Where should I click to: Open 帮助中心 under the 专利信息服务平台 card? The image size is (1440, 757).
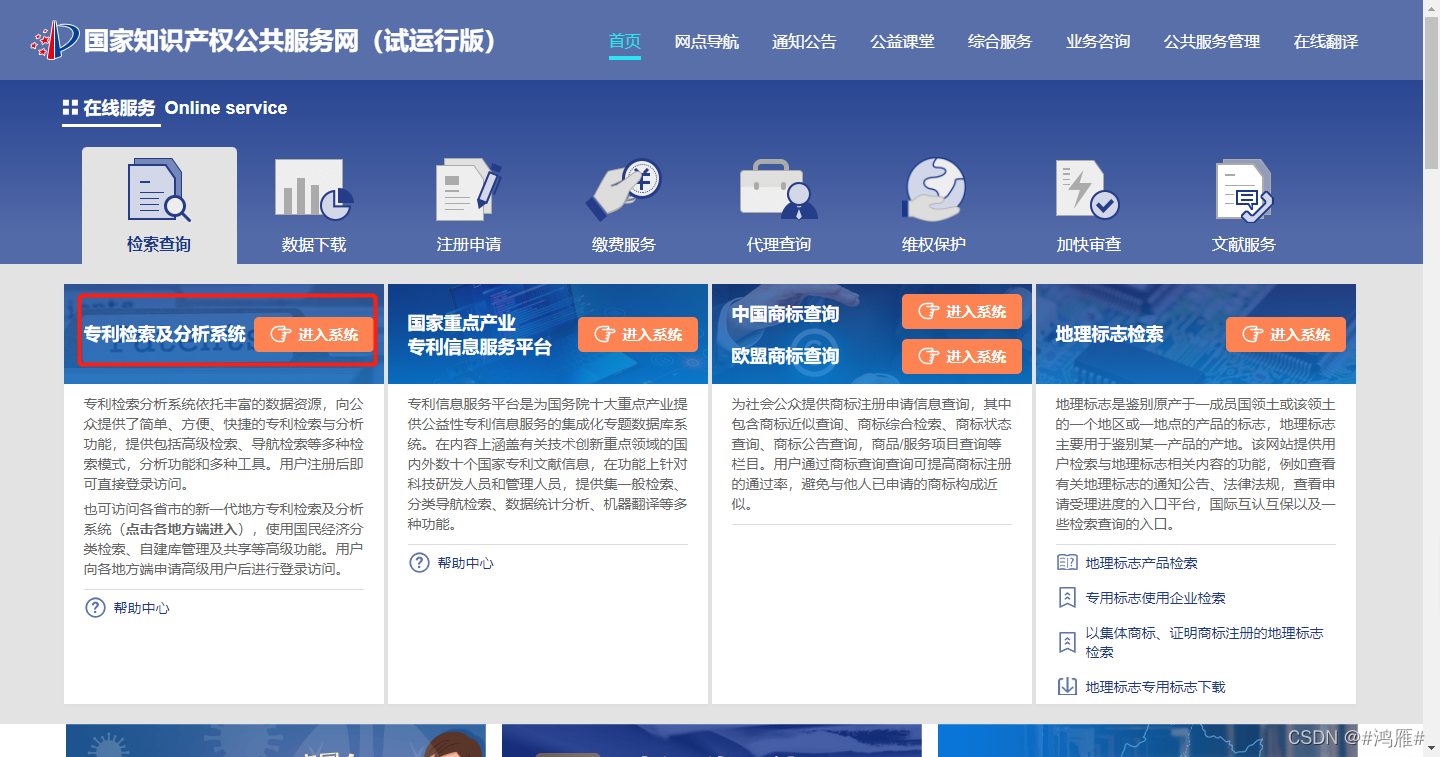[x=465, y=563]
